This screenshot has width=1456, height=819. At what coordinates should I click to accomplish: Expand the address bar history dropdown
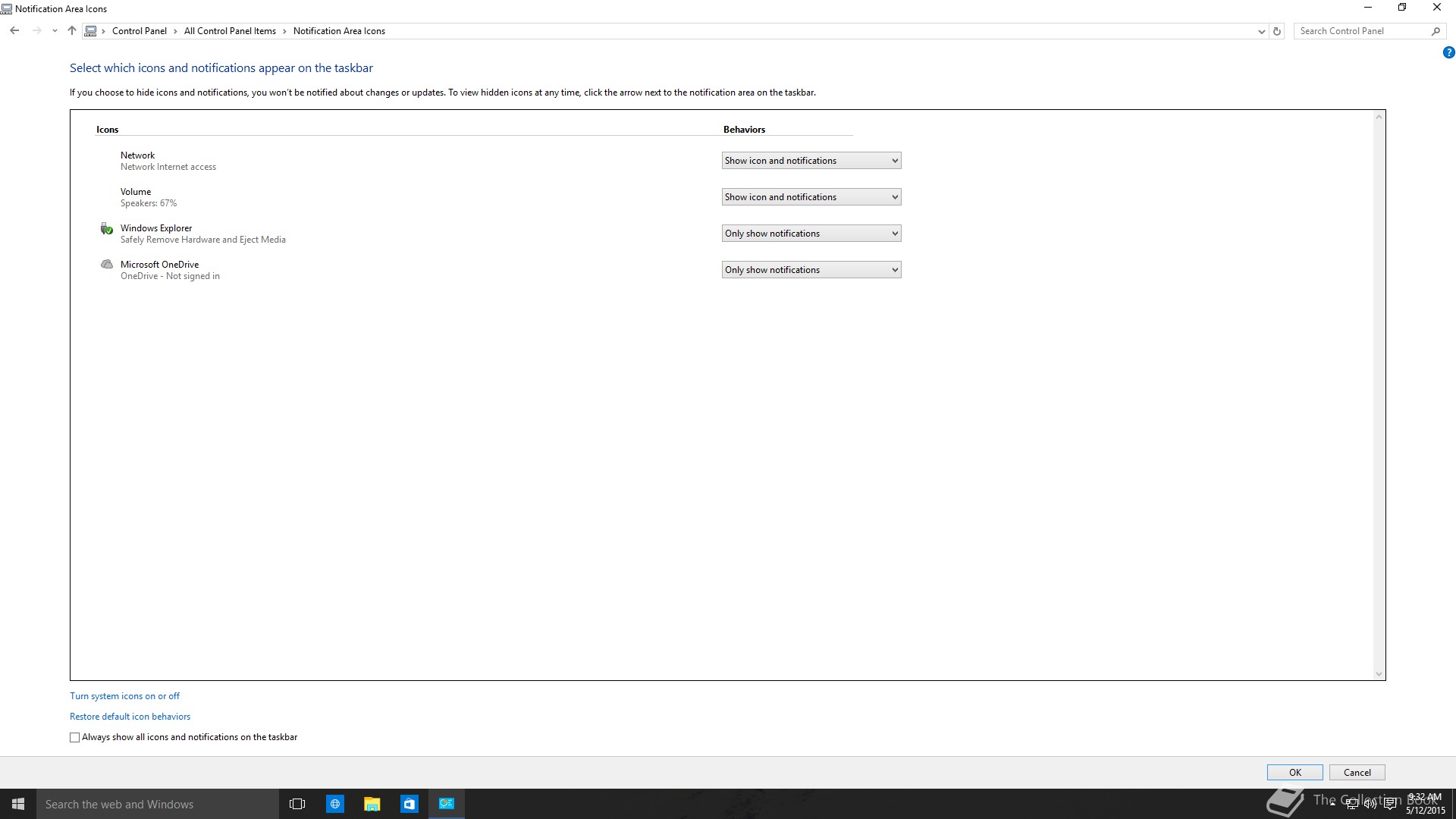point(1261,31)
